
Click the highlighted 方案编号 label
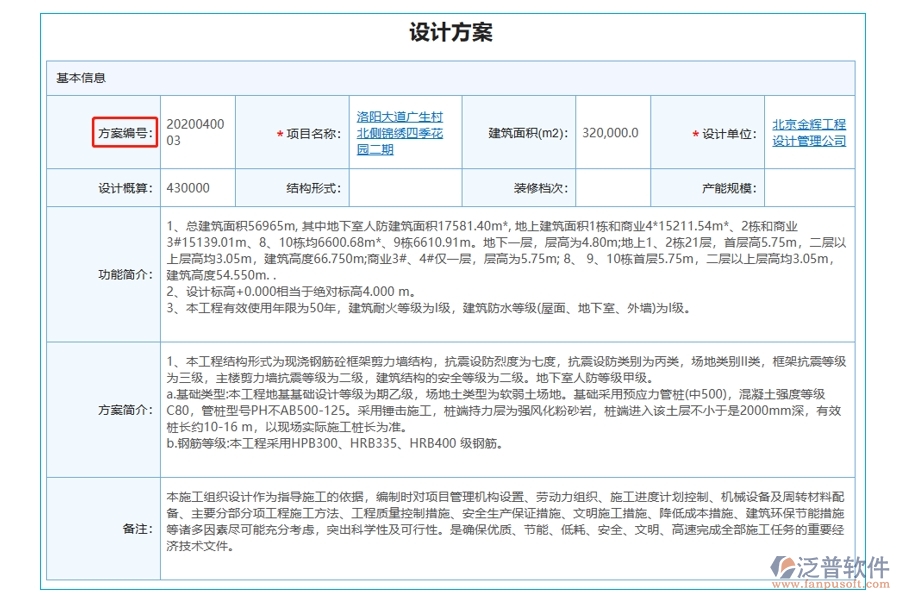point(124,132)
